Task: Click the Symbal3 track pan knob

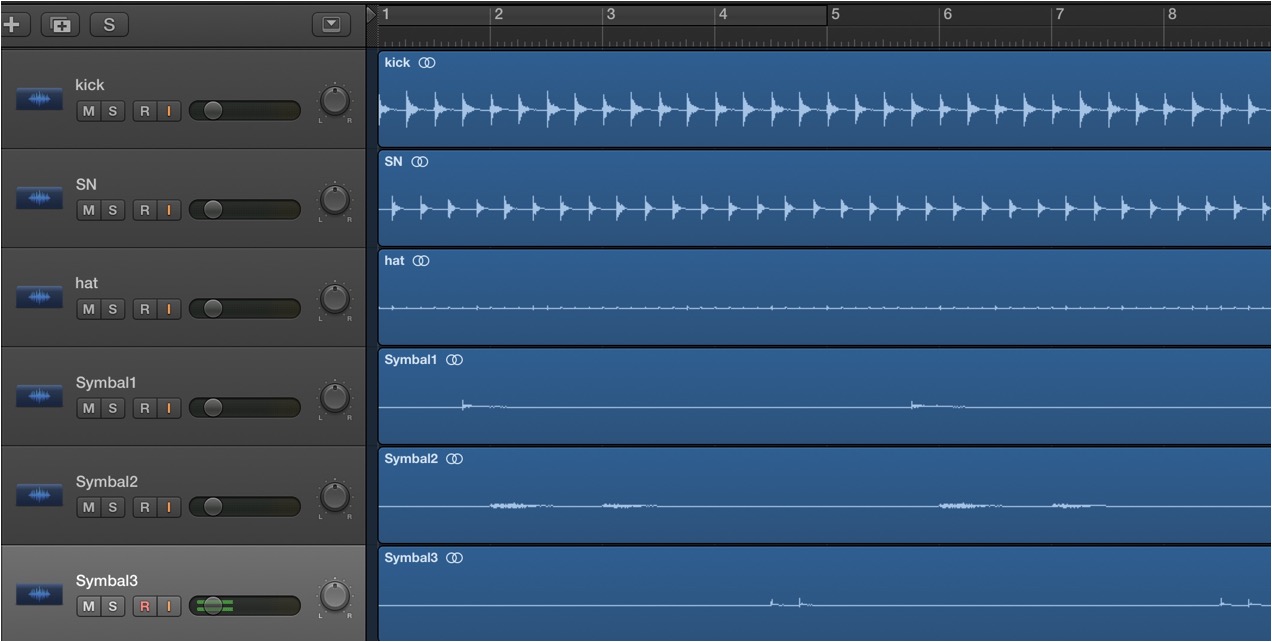Action: point(335,596)
